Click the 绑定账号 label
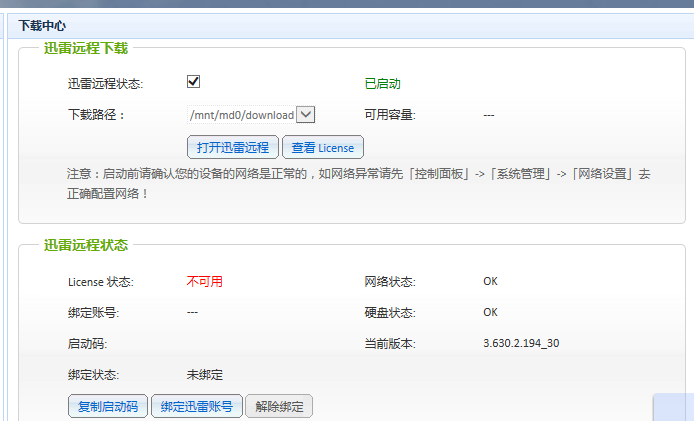The height and width of the screenshot is (421, 694). [x=93, y=312]
